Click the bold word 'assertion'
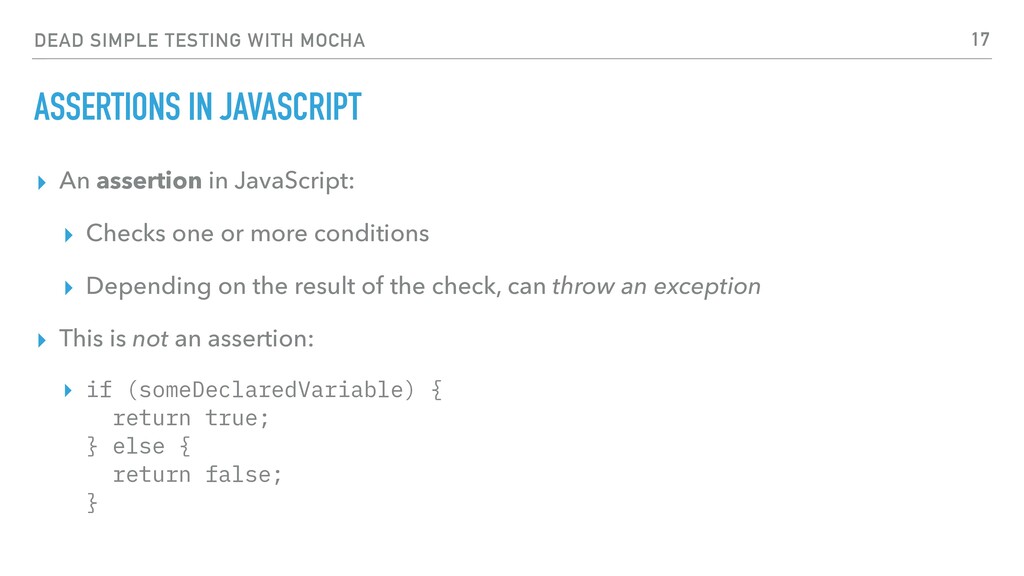 [x=149, y=180]
